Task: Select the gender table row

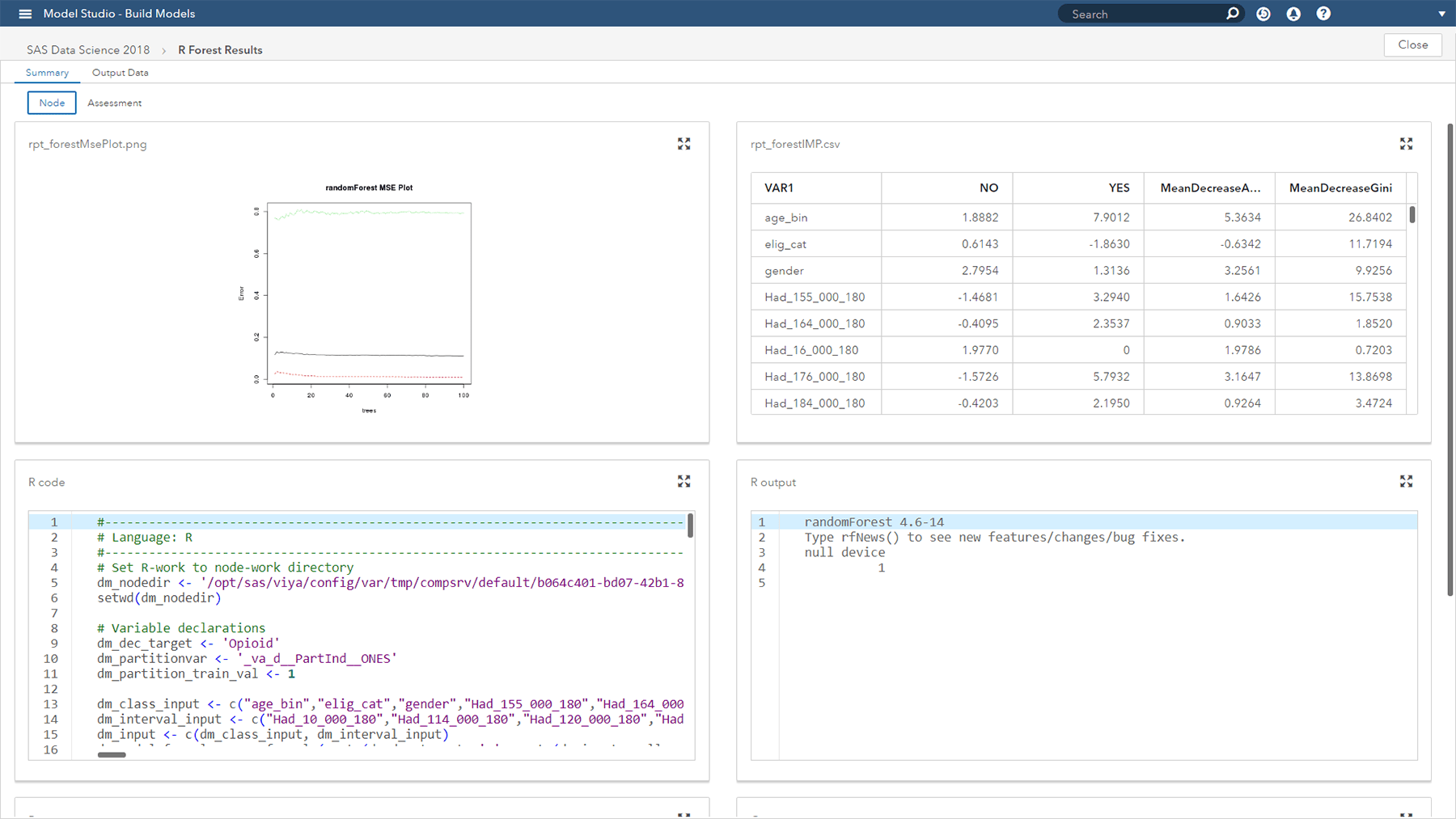Action: pyautogui.click(x=1078, y=270)
